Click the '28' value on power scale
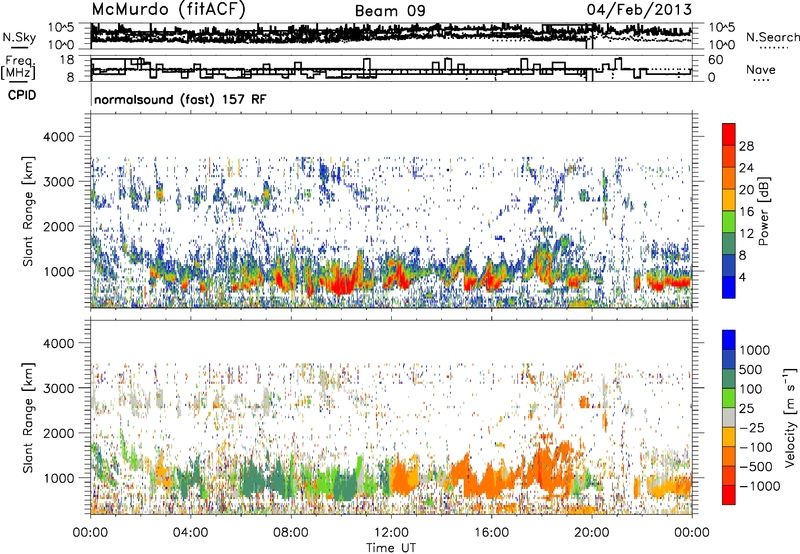Viewport: 800px width, 554px height. [746, 146]
